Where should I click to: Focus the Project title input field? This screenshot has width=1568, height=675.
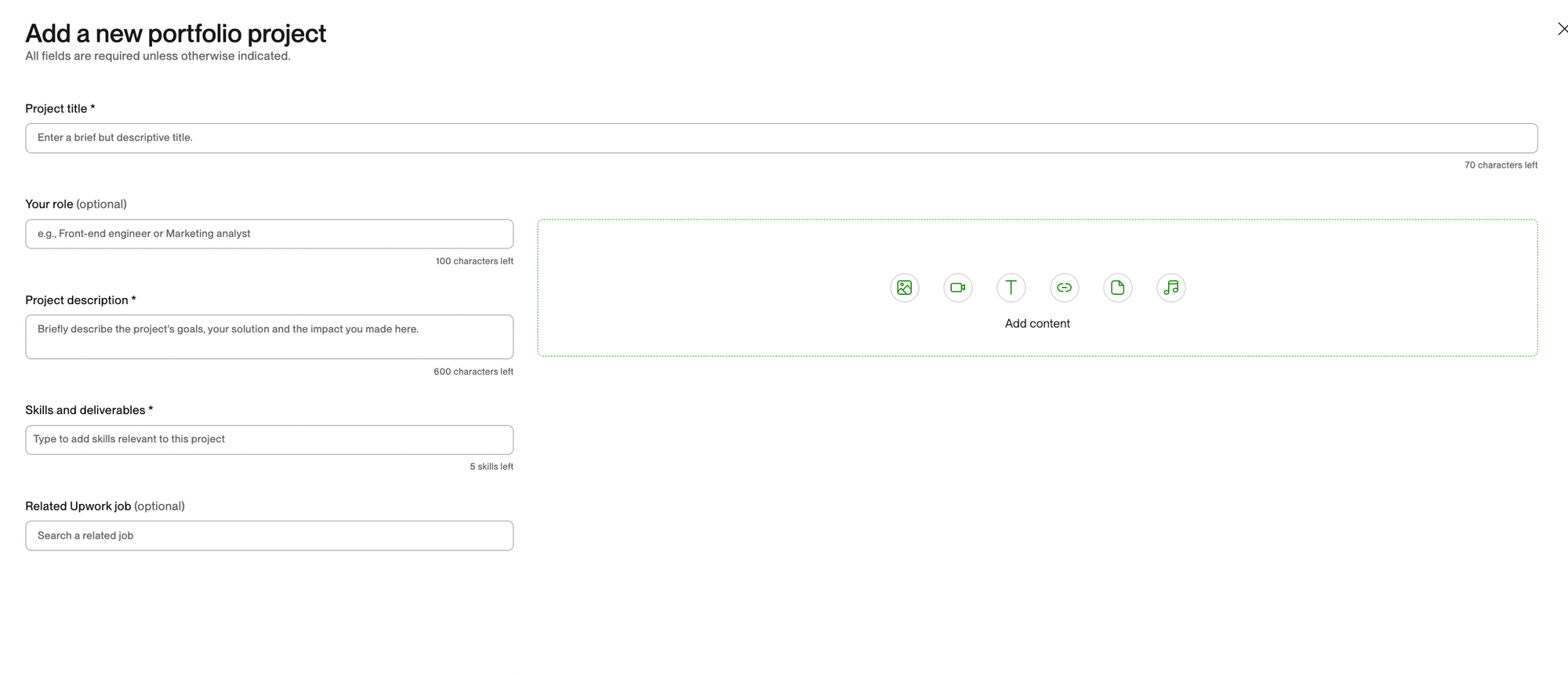781,138
